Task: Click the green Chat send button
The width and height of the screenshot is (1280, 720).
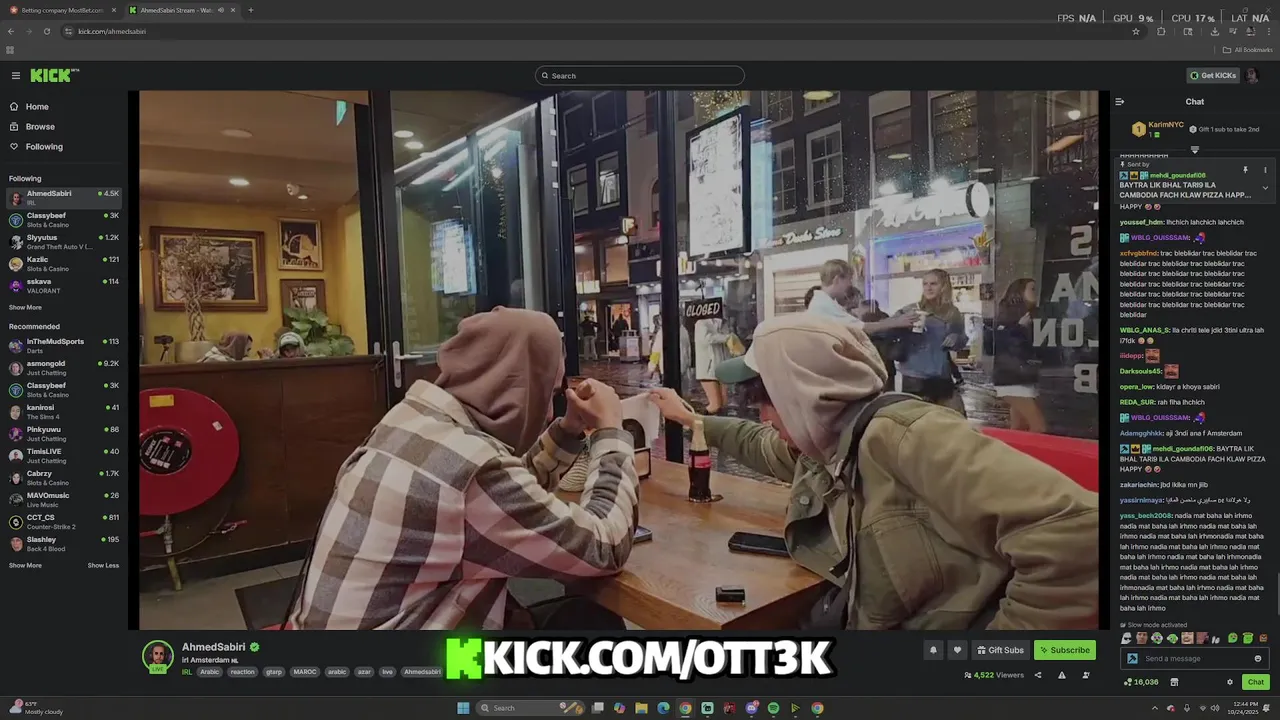Action: click(x=1255, y=682)
